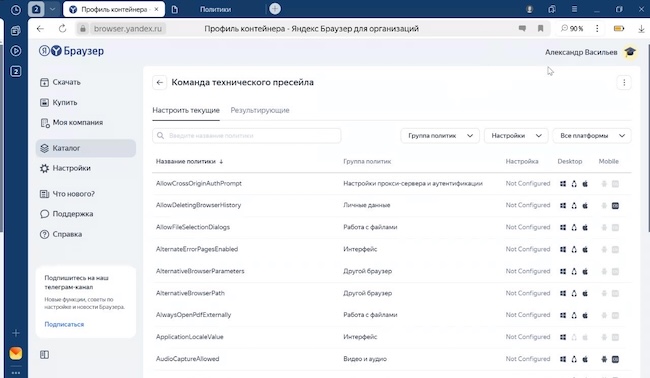The height and width of the screenshot is (378, 650).
Task: Click Android icon in AudioCaptureAllowed row
Action: pos(604,359)
